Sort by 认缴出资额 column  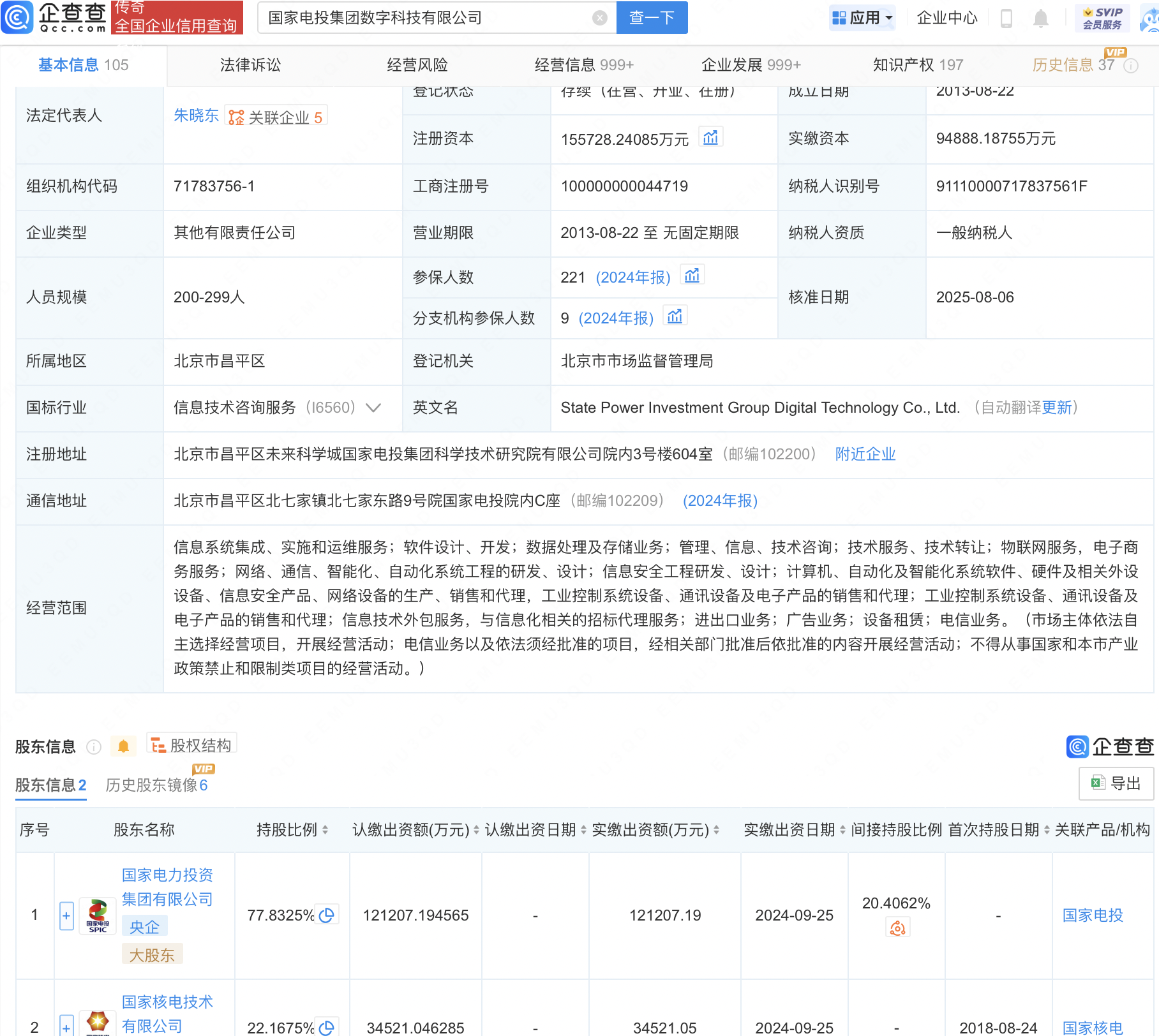click(476, 830)
